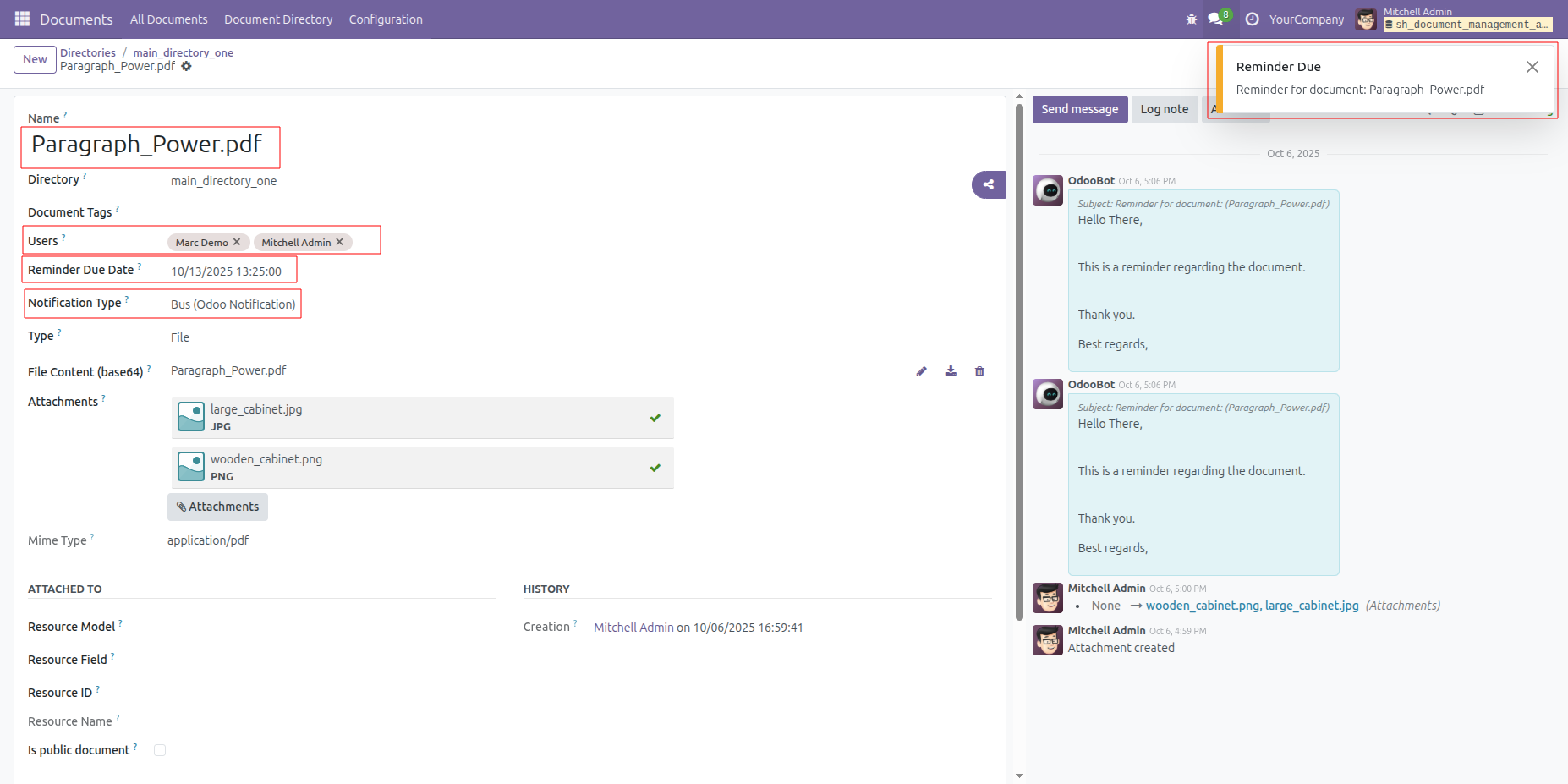Show help tooltip for Notification Type
The image size is (1568, 784).
127,299
